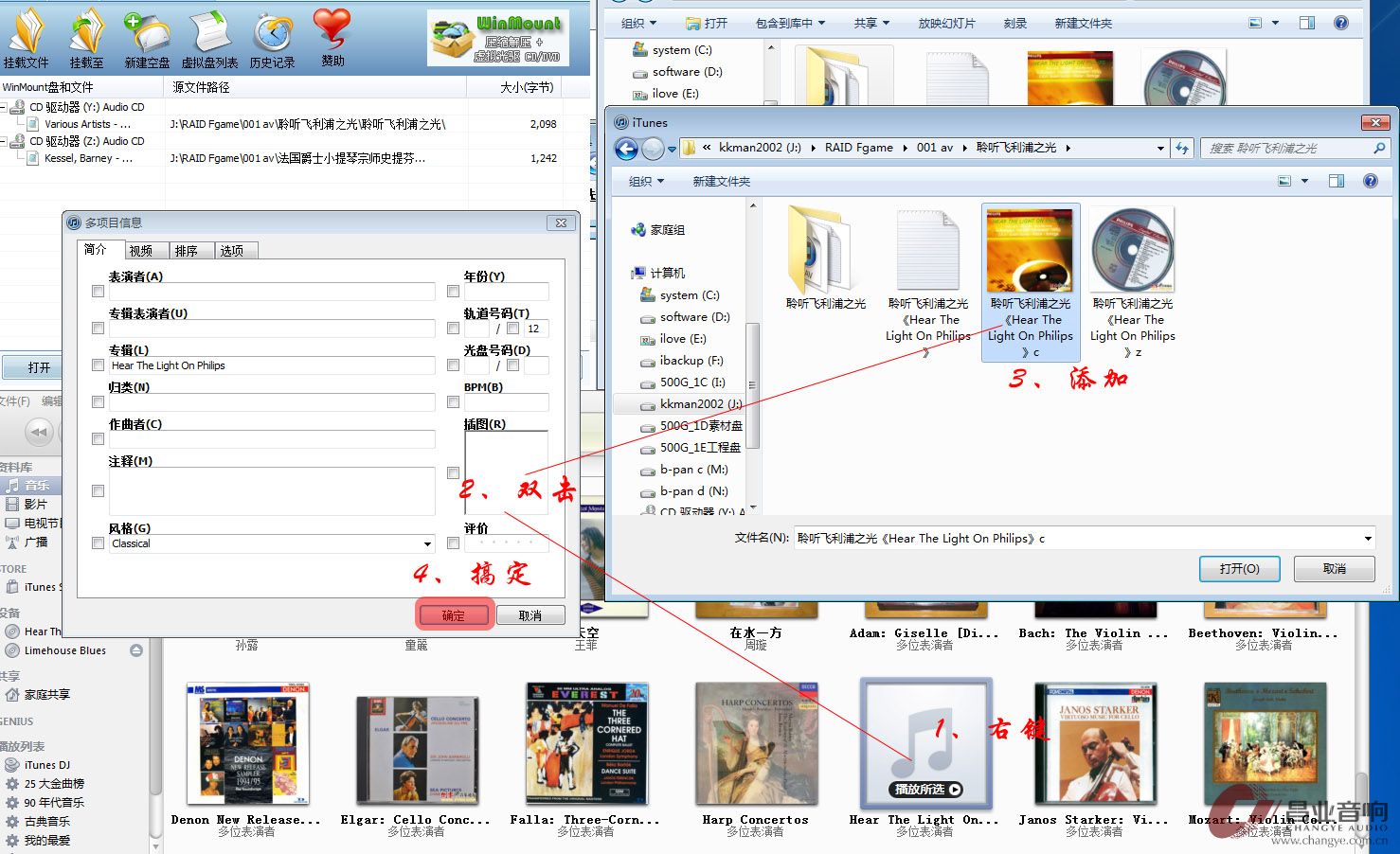Viewport: 1400px width, 854px height.
Task: Tick the 作曲者 checkbox
Action: [x=98, y=439]
